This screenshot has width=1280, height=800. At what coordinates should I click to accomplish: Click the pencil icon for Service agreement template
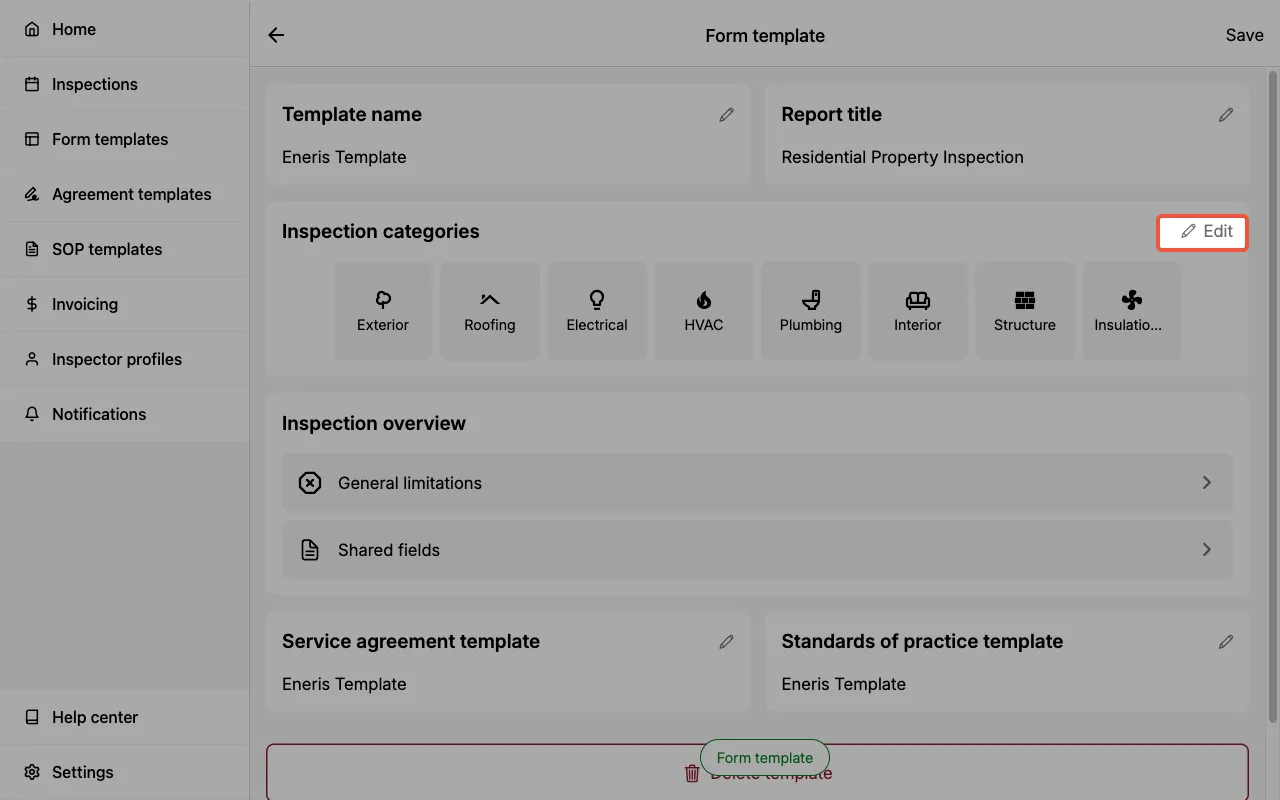727,641
